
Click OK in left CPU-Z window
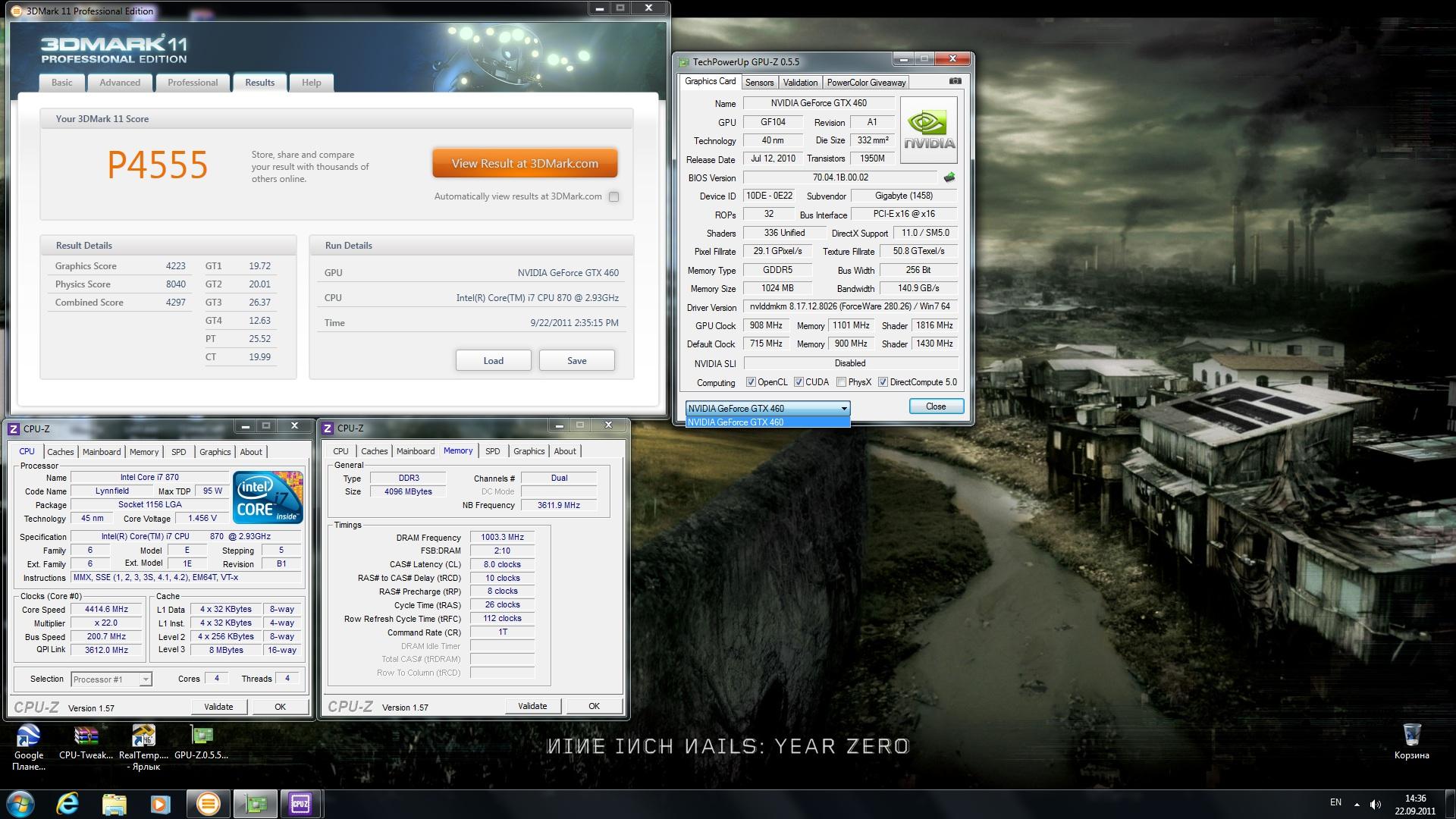(280, 707)
